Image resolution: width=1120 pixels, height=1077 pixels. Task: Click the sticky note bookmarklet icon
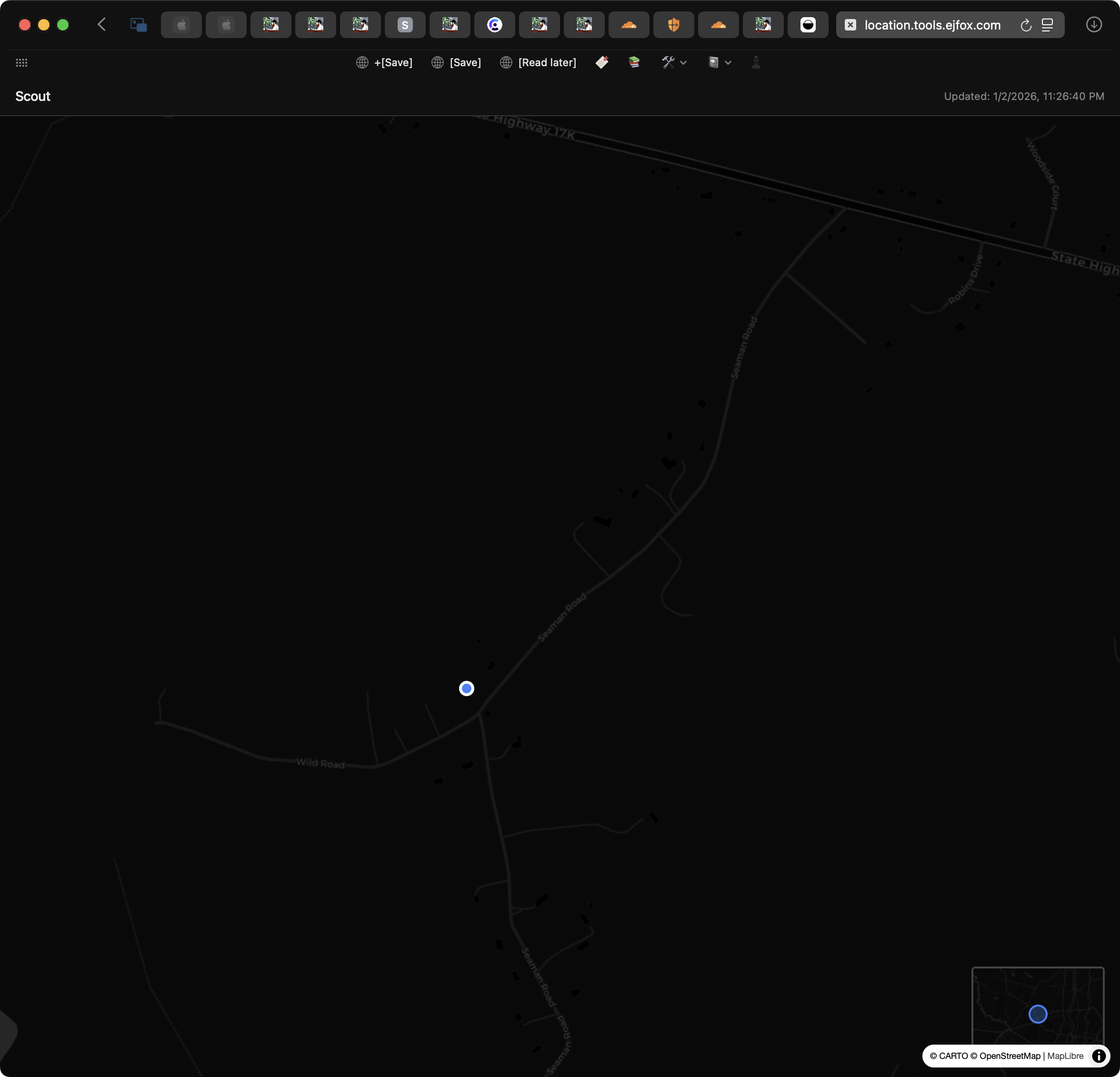[602, 62]
